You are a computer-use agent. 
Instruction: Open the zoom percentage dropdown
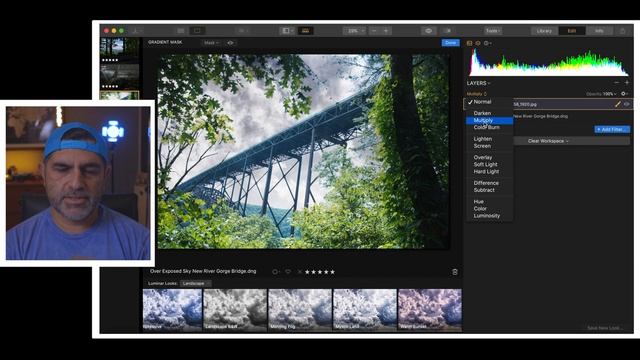click(x=354, y=31)
